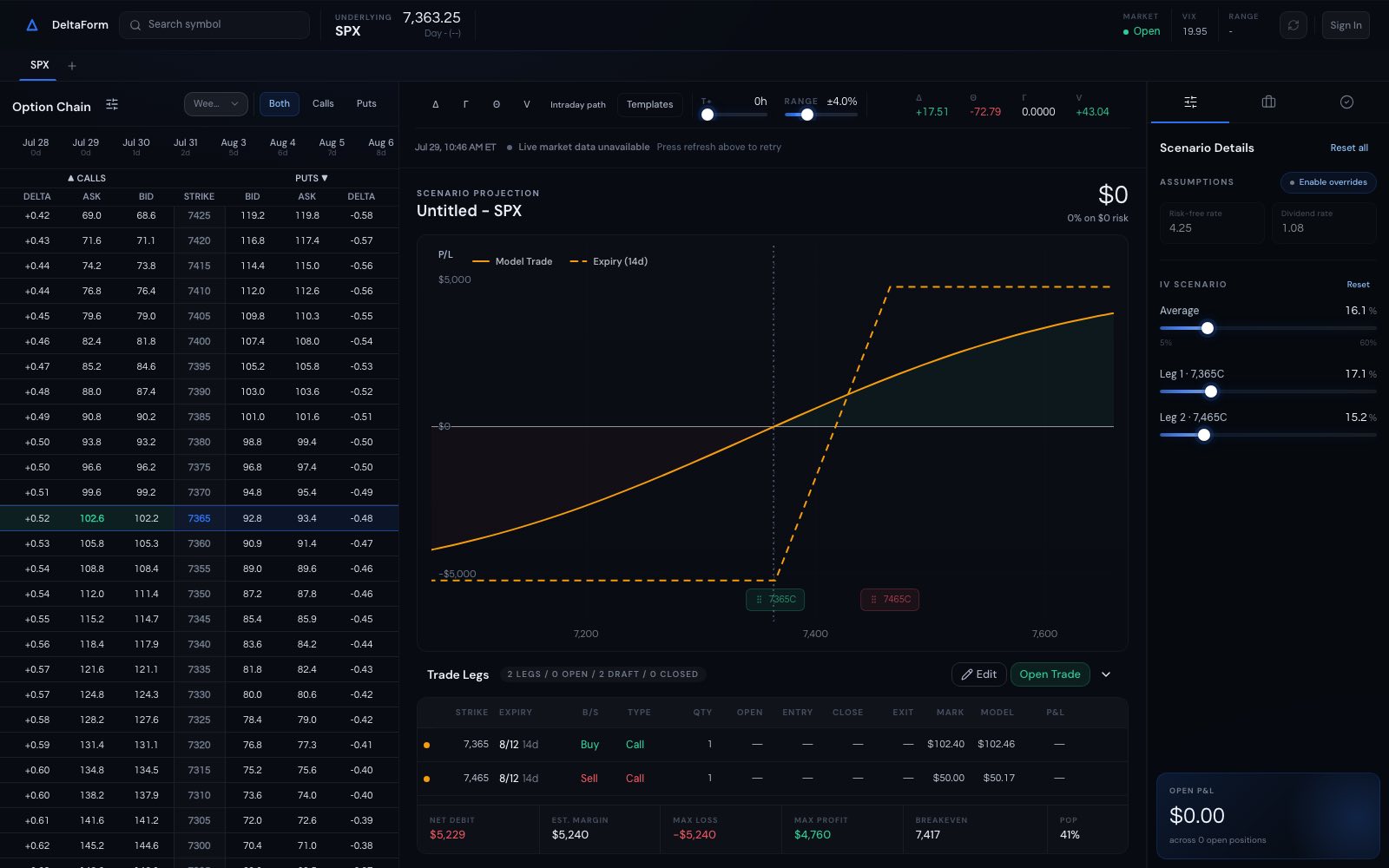Open option chain filter settings icon
Viewport: 1389px width, 868px height.
[112, 104]
